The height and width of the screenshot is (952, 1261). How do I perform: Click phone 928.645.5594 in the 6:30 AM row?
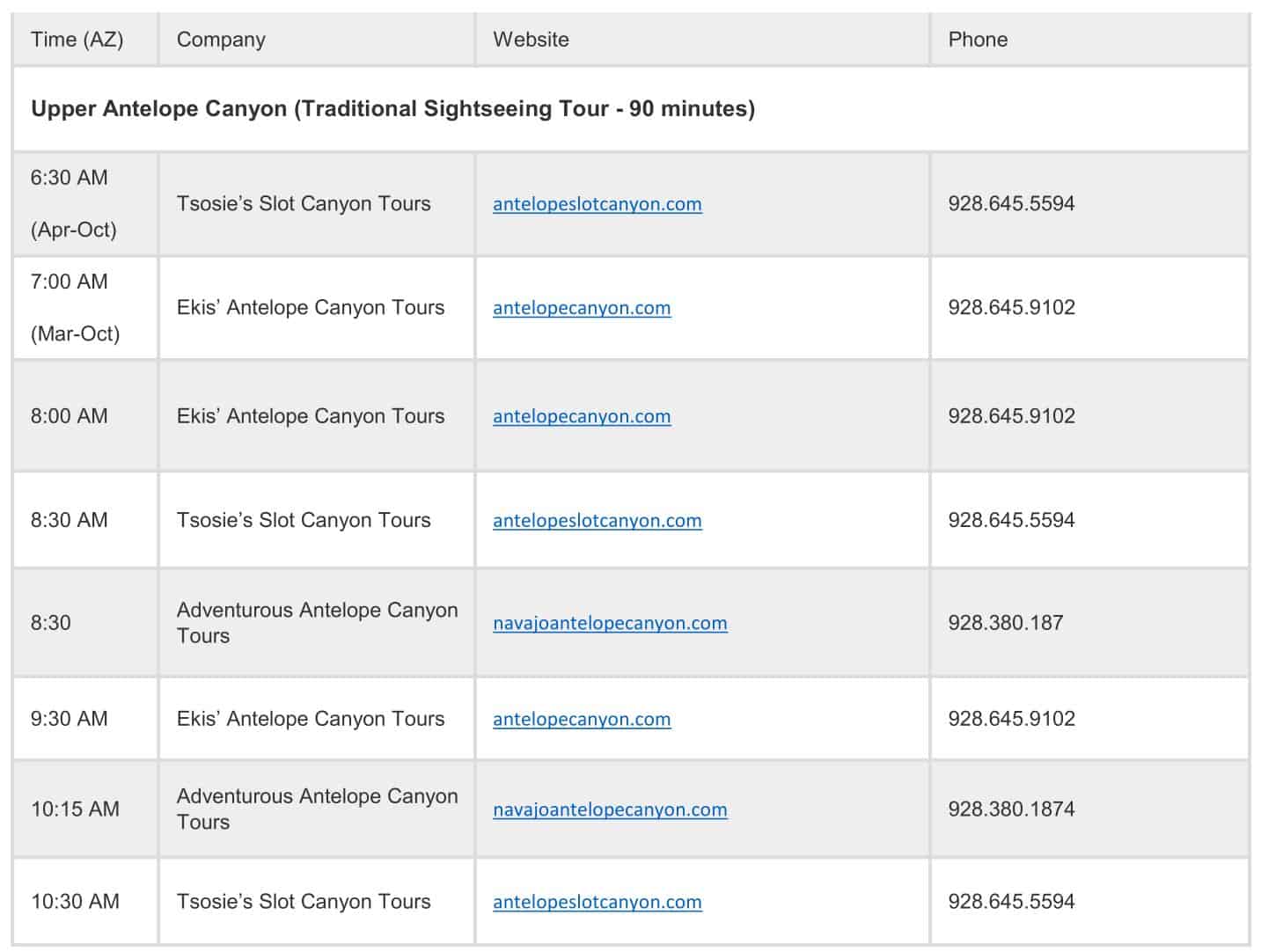pos(1011,204)
